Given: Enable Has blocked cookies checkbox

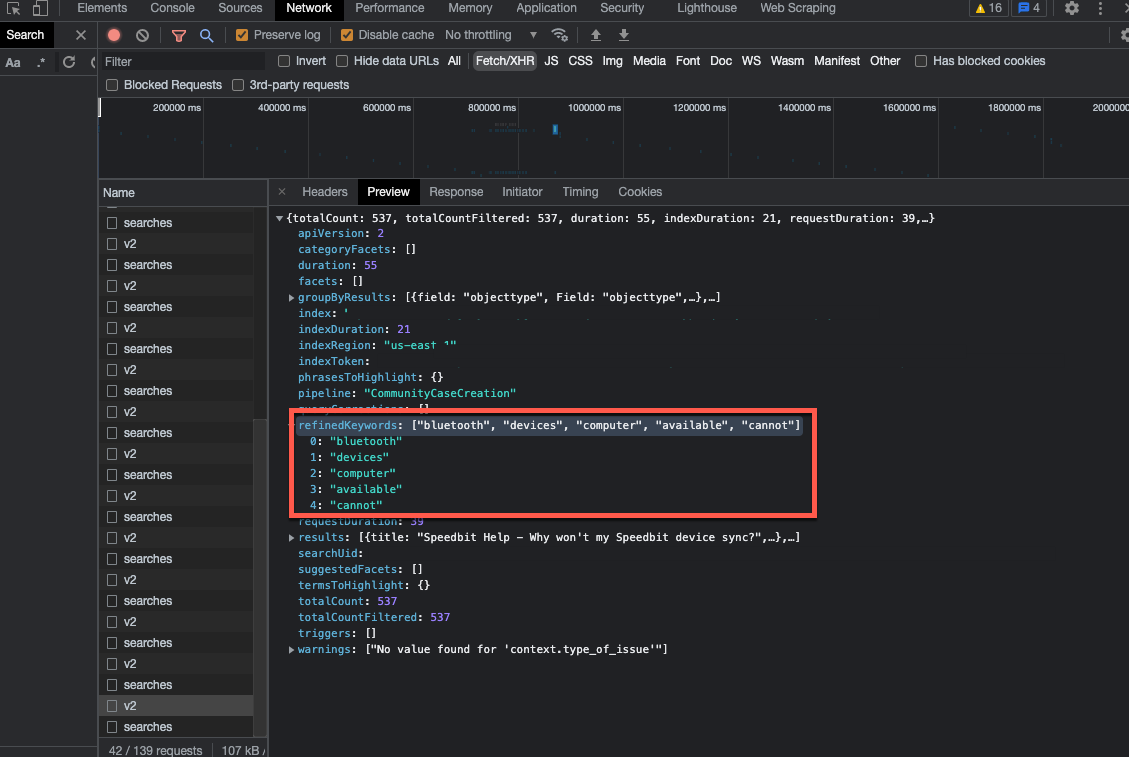Looking at the screenshot, I should pyautogui.click(x=921, y=61).
